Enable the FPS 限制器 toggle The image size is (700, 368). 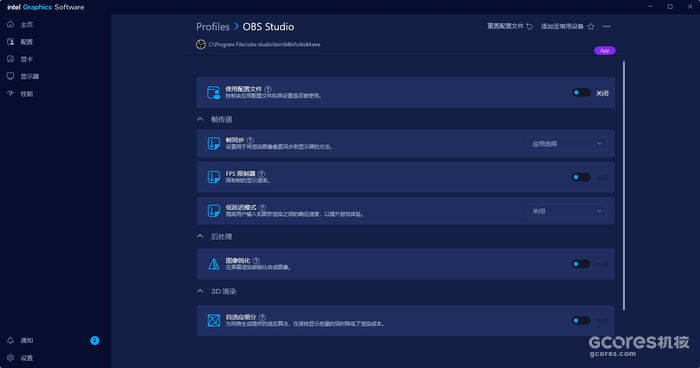[581, 177]
